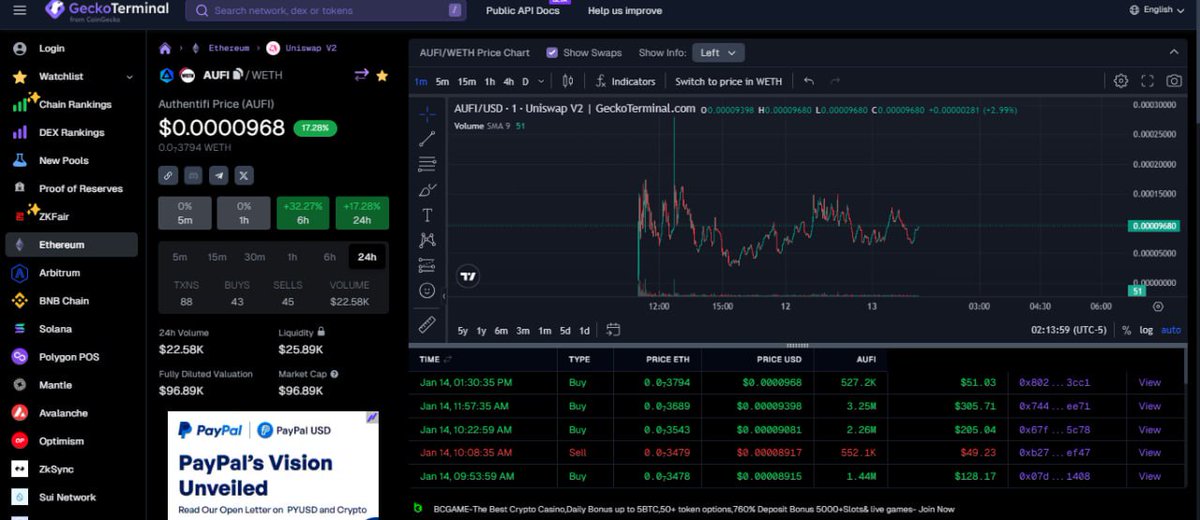This screenshot has height=520, width=1200.
Task: Add AUFI to watchlist with star
Action: coord(382,75)
